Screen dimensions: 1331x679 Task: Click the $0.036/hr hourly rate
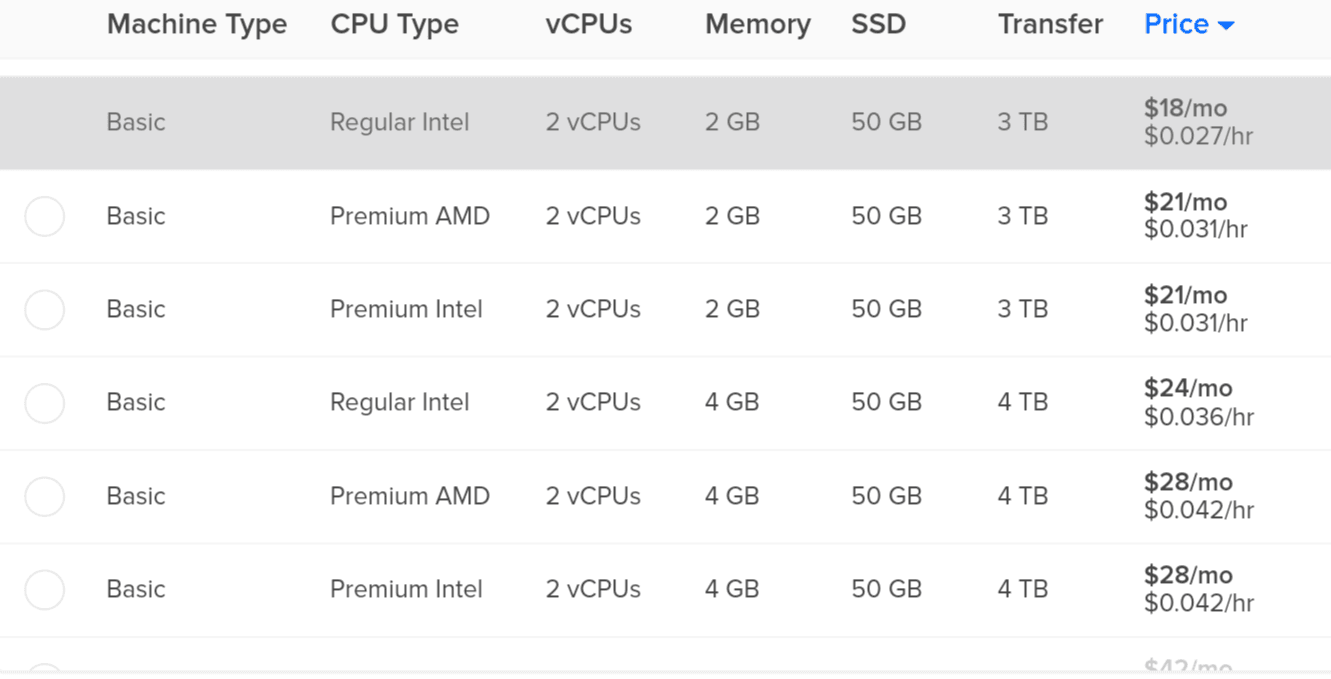(x=1198, y=416)
